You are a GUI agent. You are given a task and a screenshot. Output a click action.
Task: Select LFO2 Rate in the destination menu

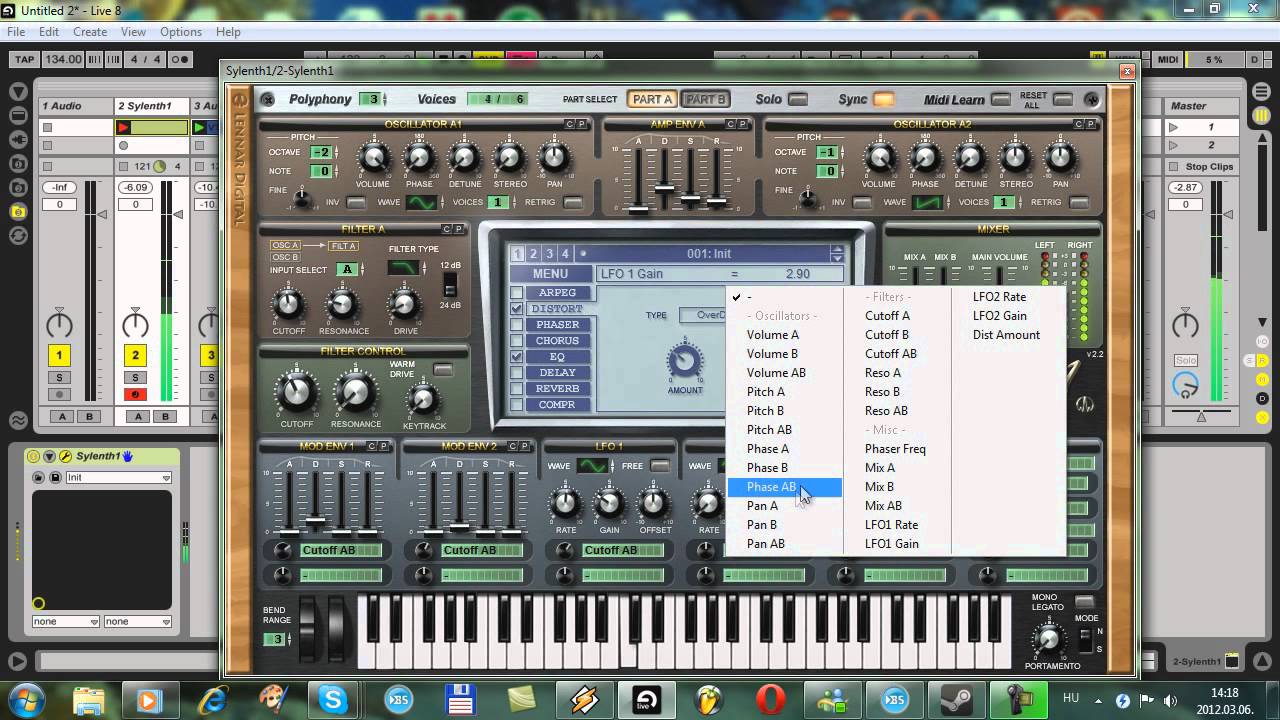coord(999,297)
